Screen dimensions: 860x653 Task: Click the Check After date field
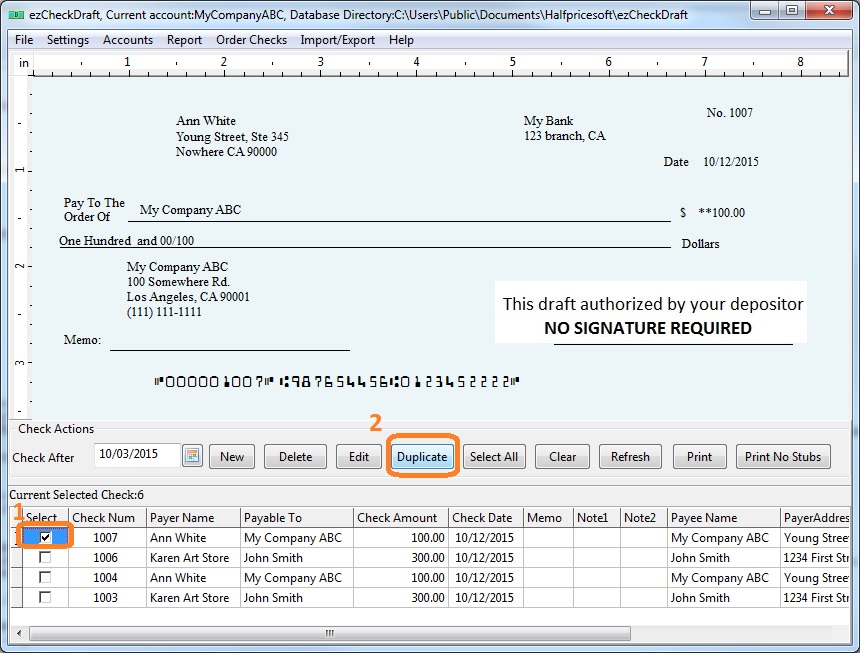point(137,456)
